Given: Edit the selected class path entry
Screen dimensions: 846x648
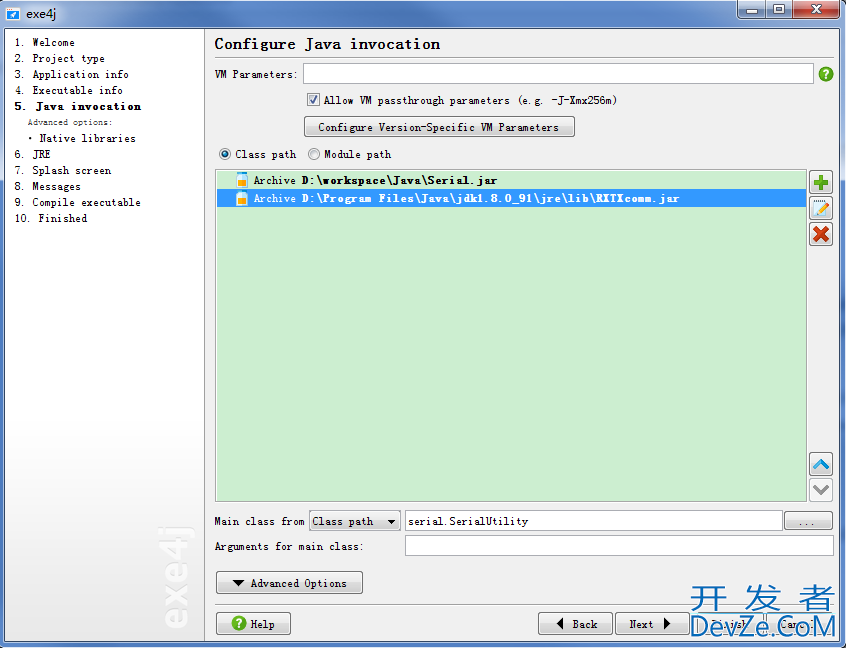Looking at the screenshot, I should [821, 208].
